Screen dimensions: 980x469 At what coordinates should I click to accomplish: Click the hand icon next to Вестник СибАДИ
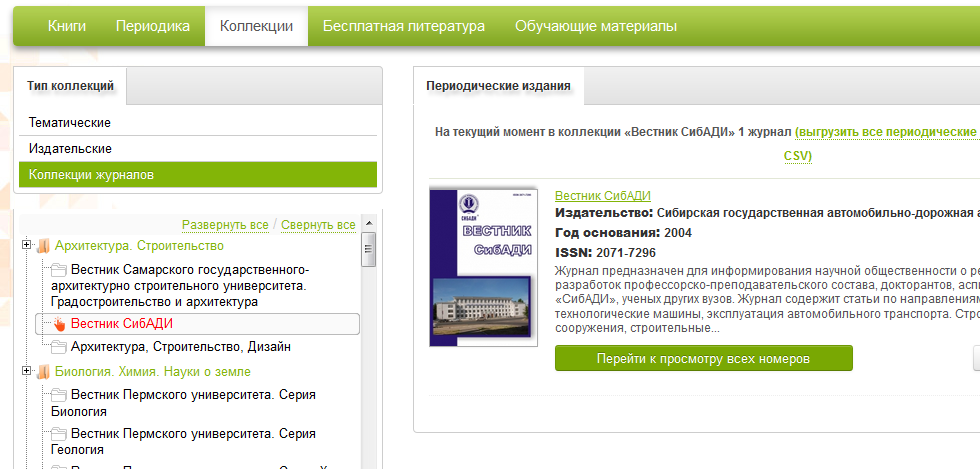tap(59, 324)
